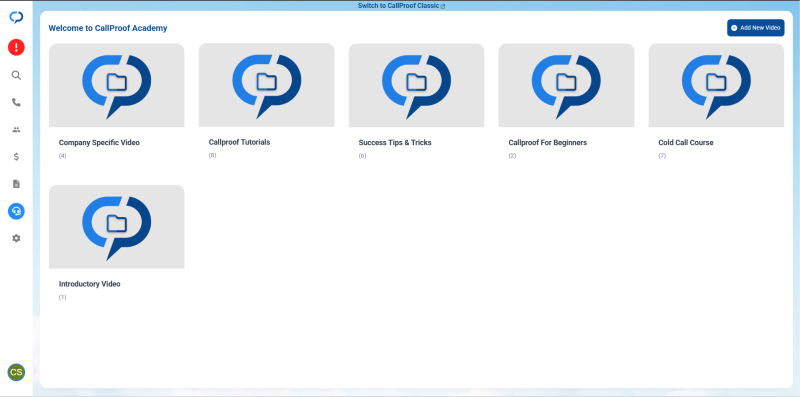
Task: Open the CS user avatar menu
Action: [16, 372]
